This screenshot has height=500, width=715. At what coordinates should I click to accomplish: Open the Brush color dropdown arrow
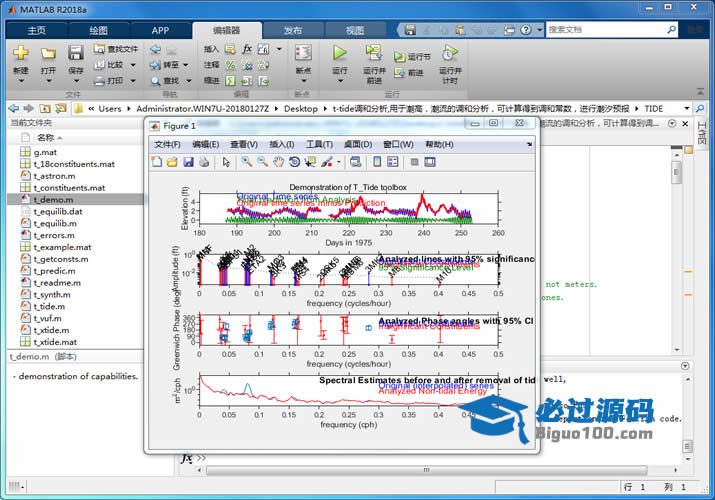[339, 162]
